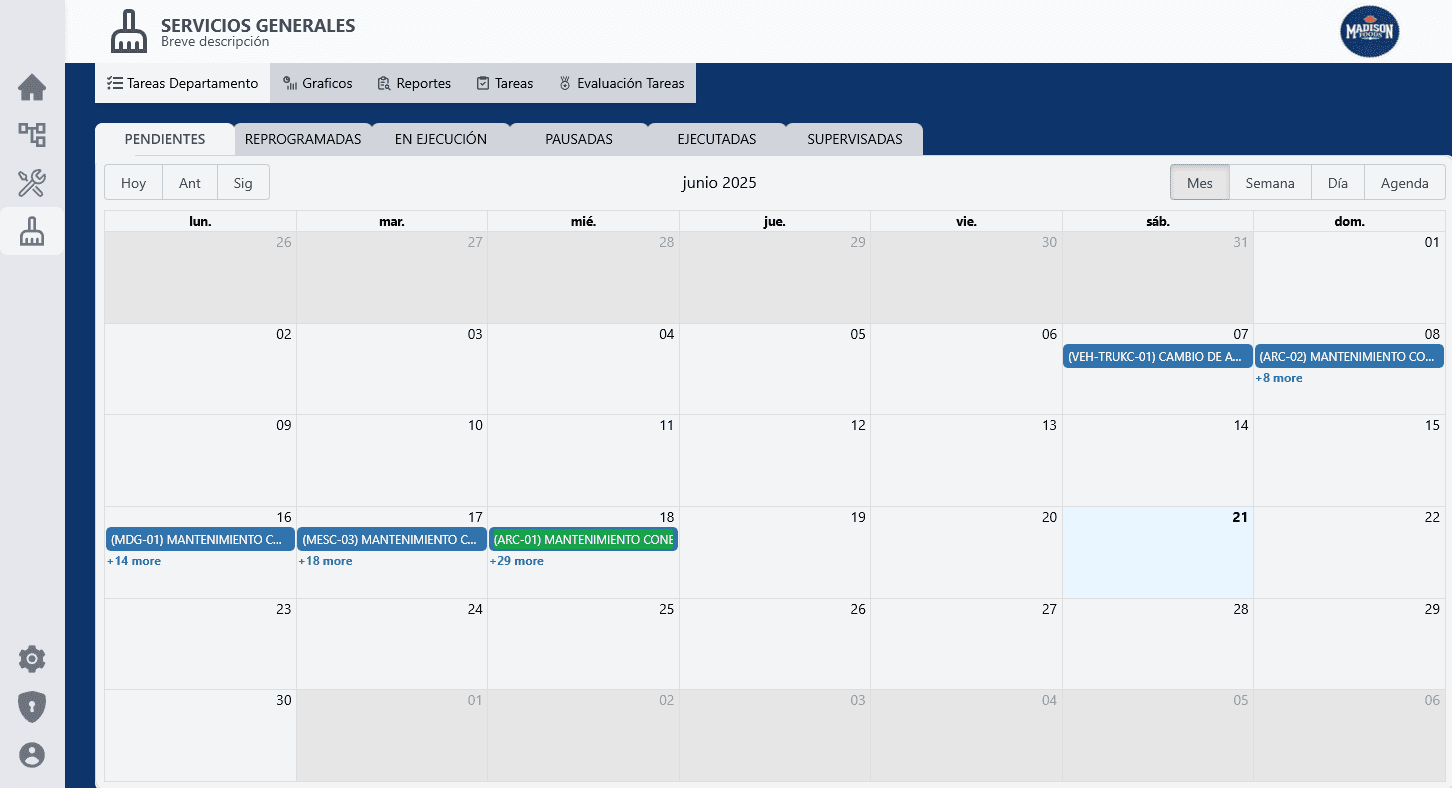Select the organization hierarchy icon in the sidebar
1452x788 pixels.
[32, 135]
